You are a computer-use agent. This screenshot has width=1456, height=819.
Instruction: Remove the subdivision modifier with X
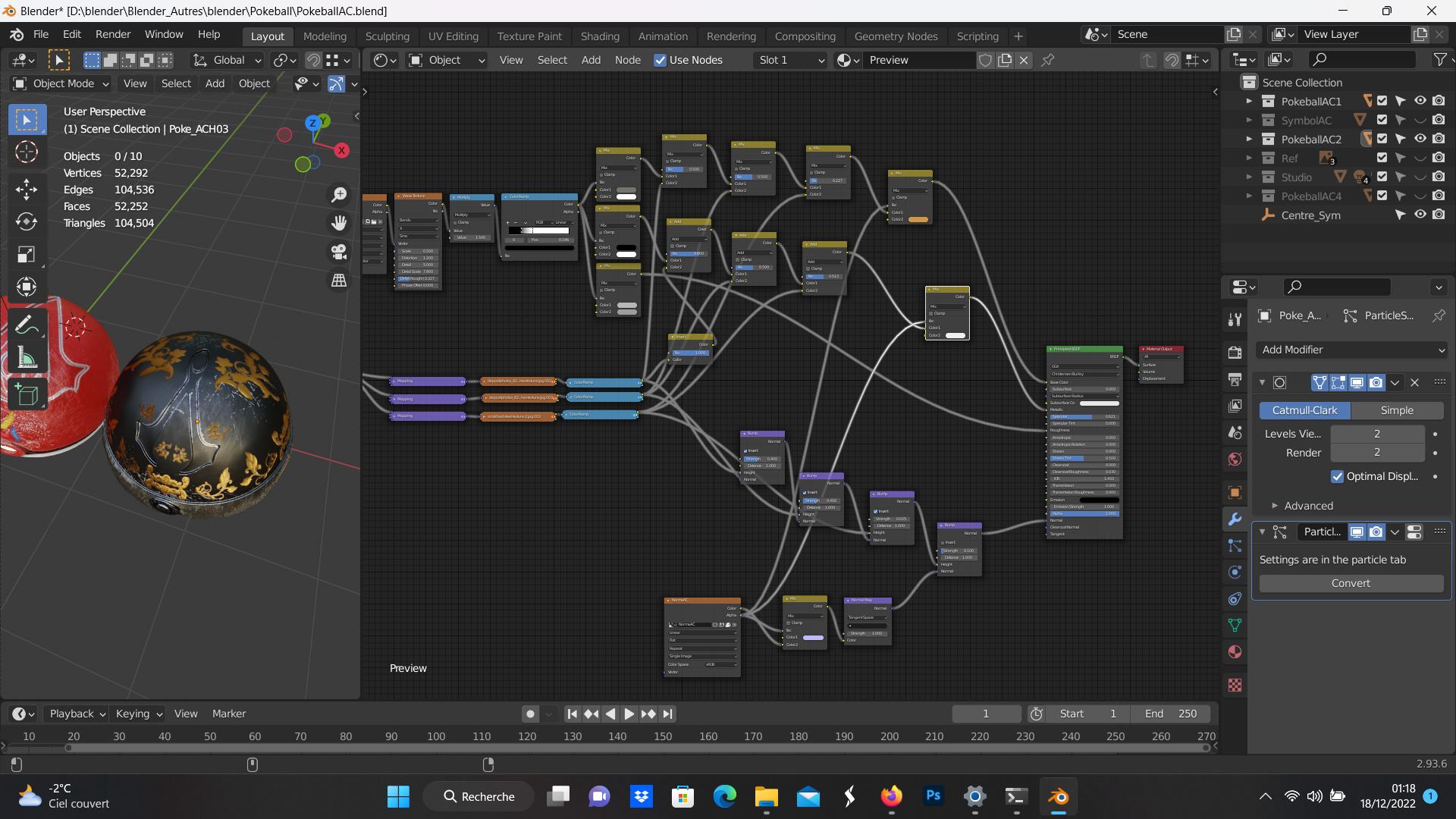coord(1414,382)
